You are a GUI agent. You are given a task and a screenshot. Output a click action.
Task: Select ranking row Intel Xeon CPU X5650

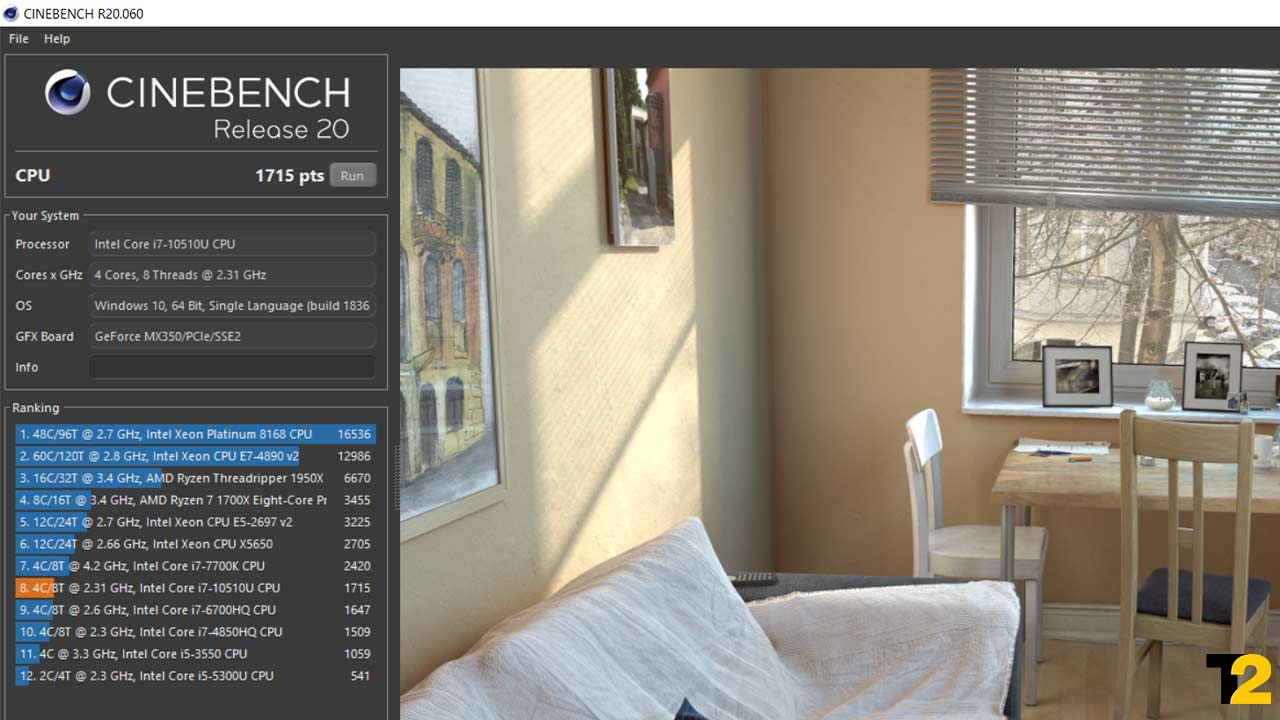195,544
